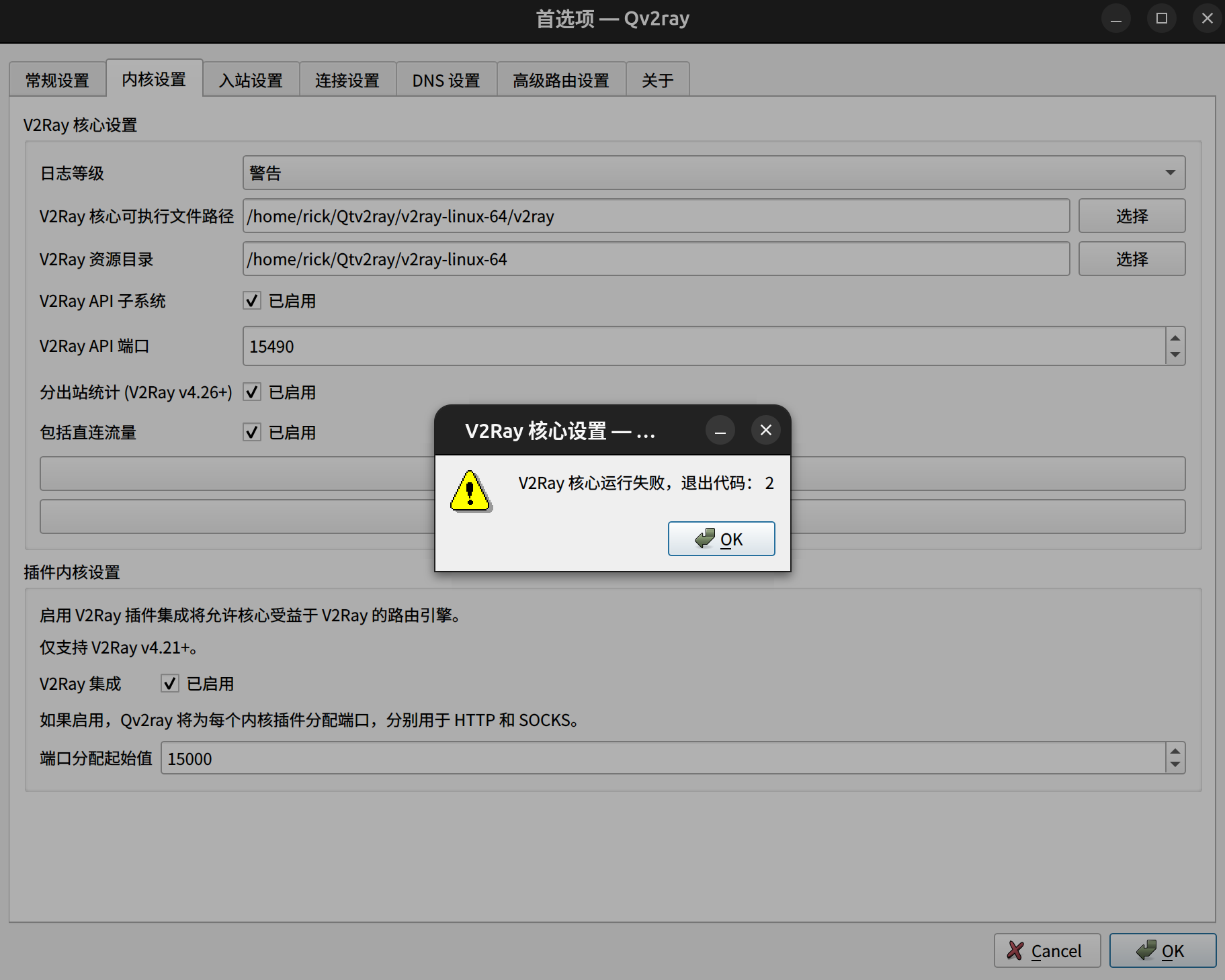Click OK at the bottom of preferences

(x=1163, y=950)
